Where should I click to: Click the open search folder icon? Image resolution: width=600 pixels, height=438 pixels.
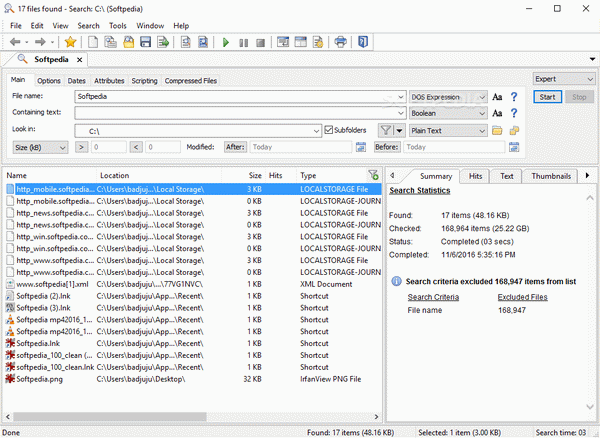(129, 42)
